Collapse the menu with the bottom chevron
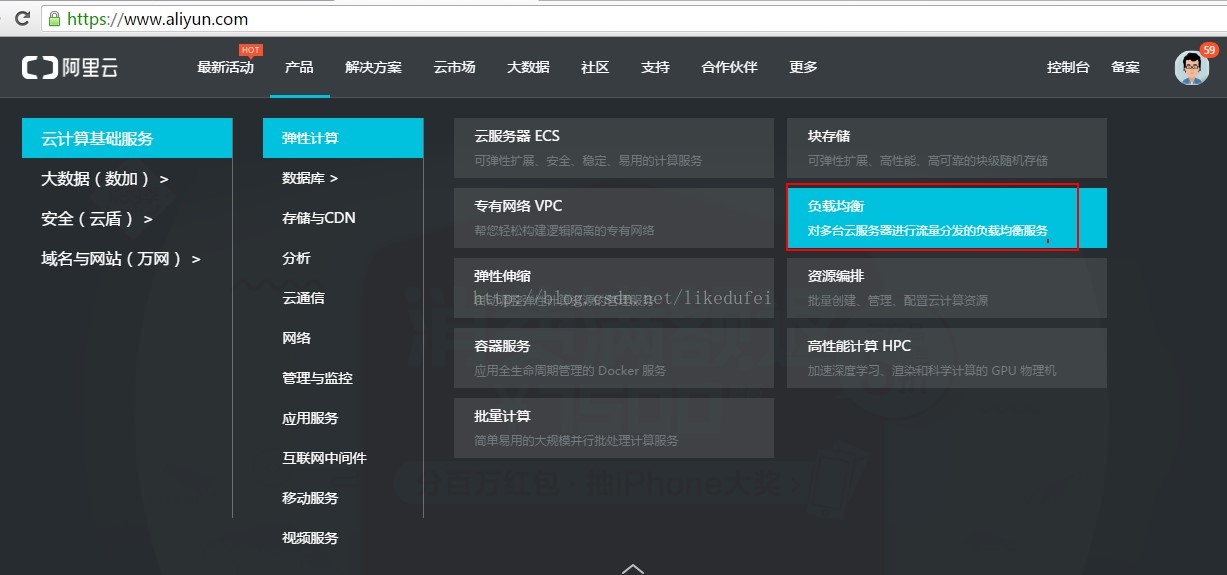 (x=633, y=568)
